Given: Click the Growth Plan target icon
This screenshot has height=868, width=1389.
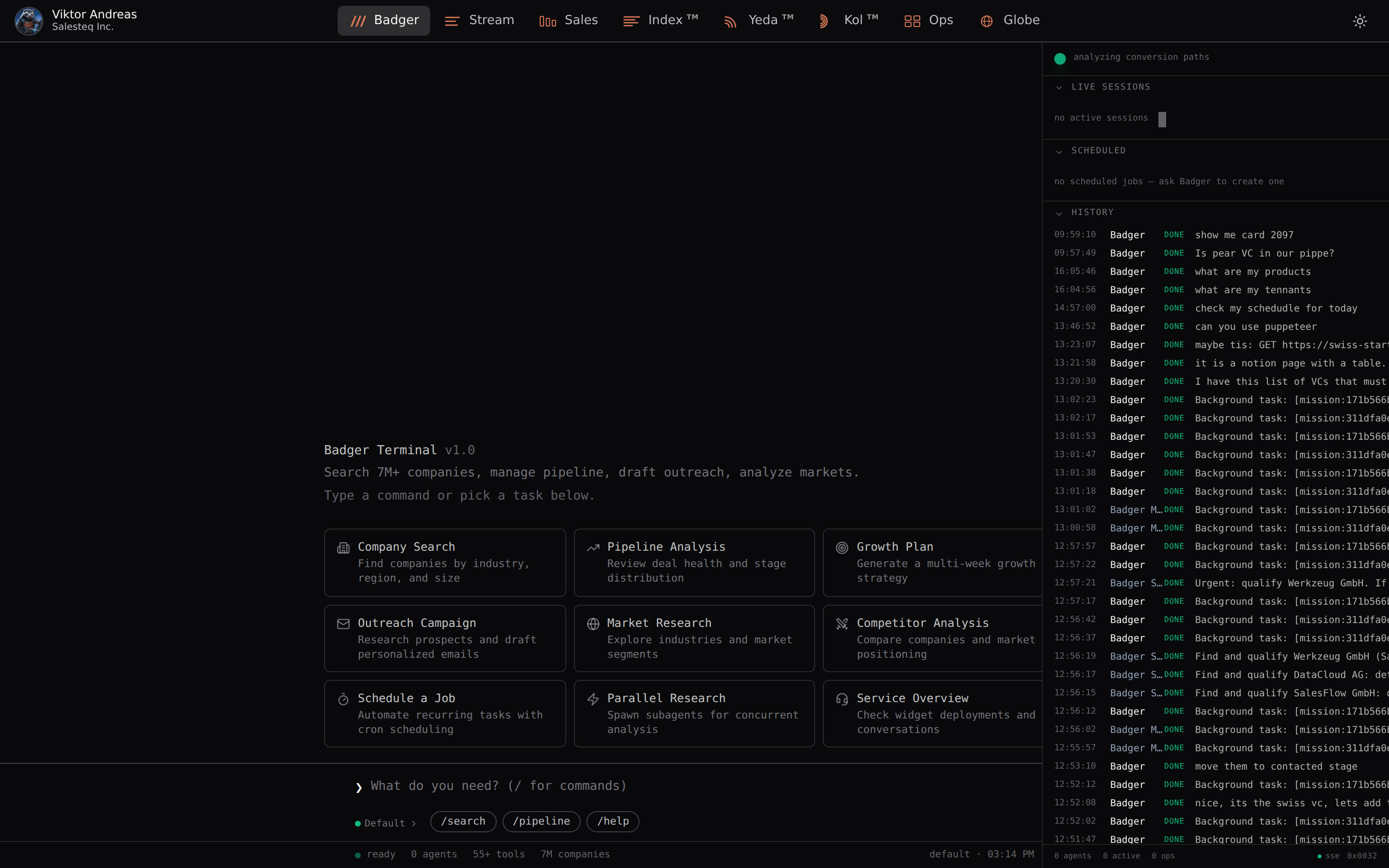Looking at the screenshot, I should point(842,548).
